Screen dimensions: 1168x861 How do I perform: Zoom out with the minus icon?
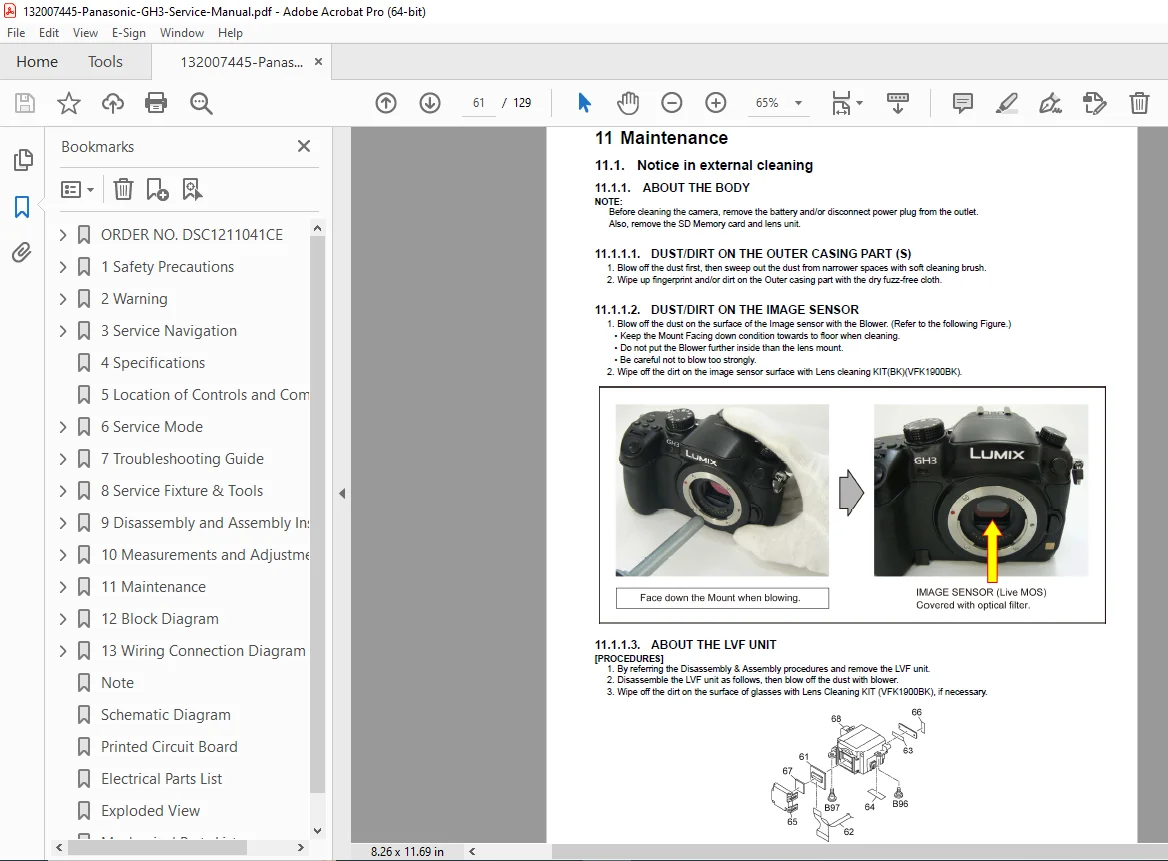coord(672,103)
